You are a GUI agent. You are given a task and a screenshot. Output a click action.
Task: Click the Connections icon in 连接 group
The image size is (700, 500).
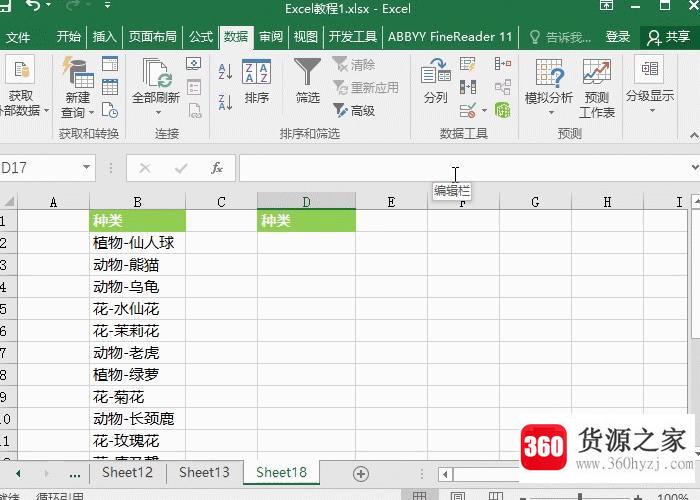coord(194,64)
